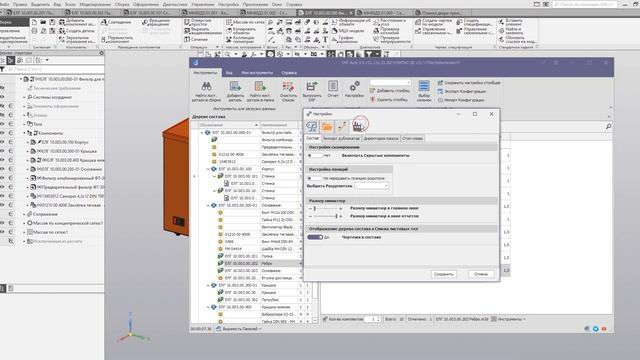The image size is (640, 360).
Task: Toggle visibility eye for Системы координат row
Action: pyautogui.click(x=2, y=97)
